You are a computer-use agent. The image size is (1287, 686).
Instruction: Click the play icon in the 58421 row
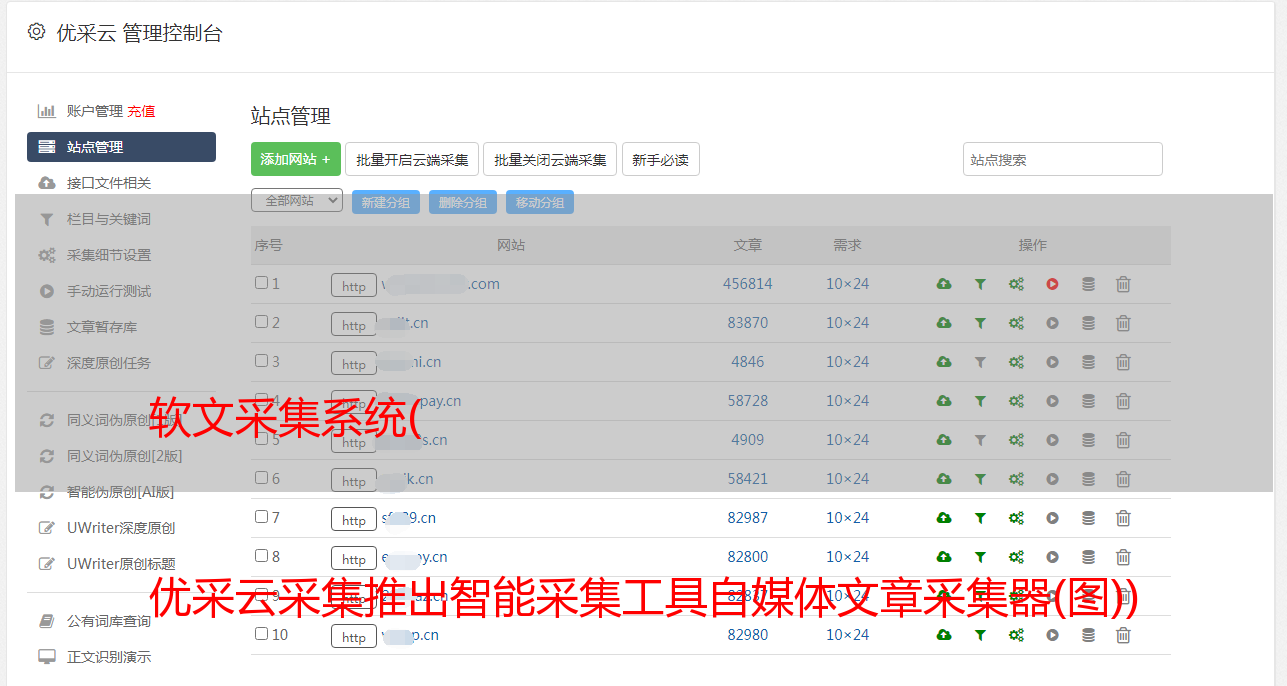coord(1052,479)
